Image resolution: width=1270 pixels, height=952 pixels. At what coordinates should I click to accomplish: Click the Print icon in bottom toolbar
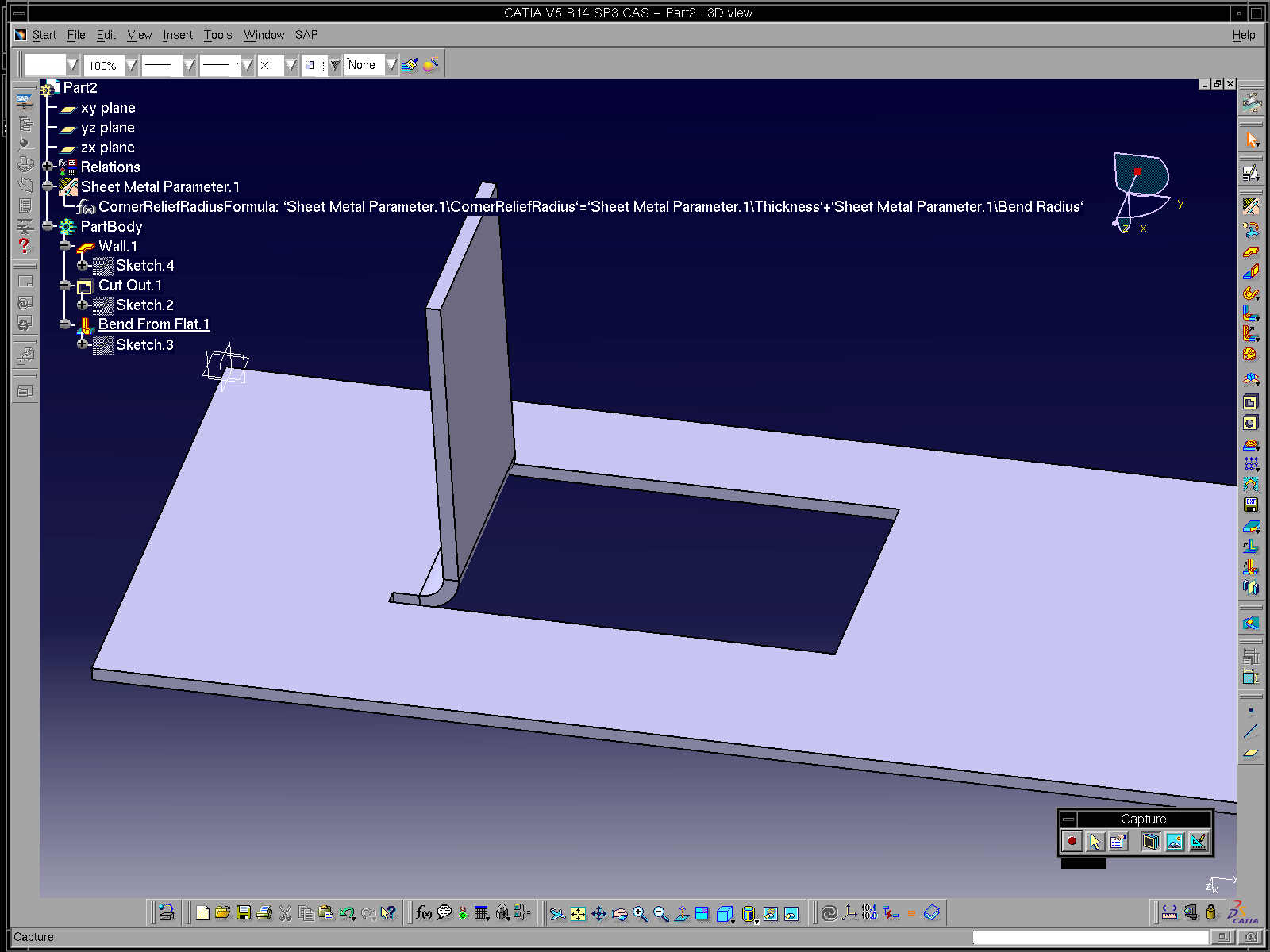click(264, 913)
